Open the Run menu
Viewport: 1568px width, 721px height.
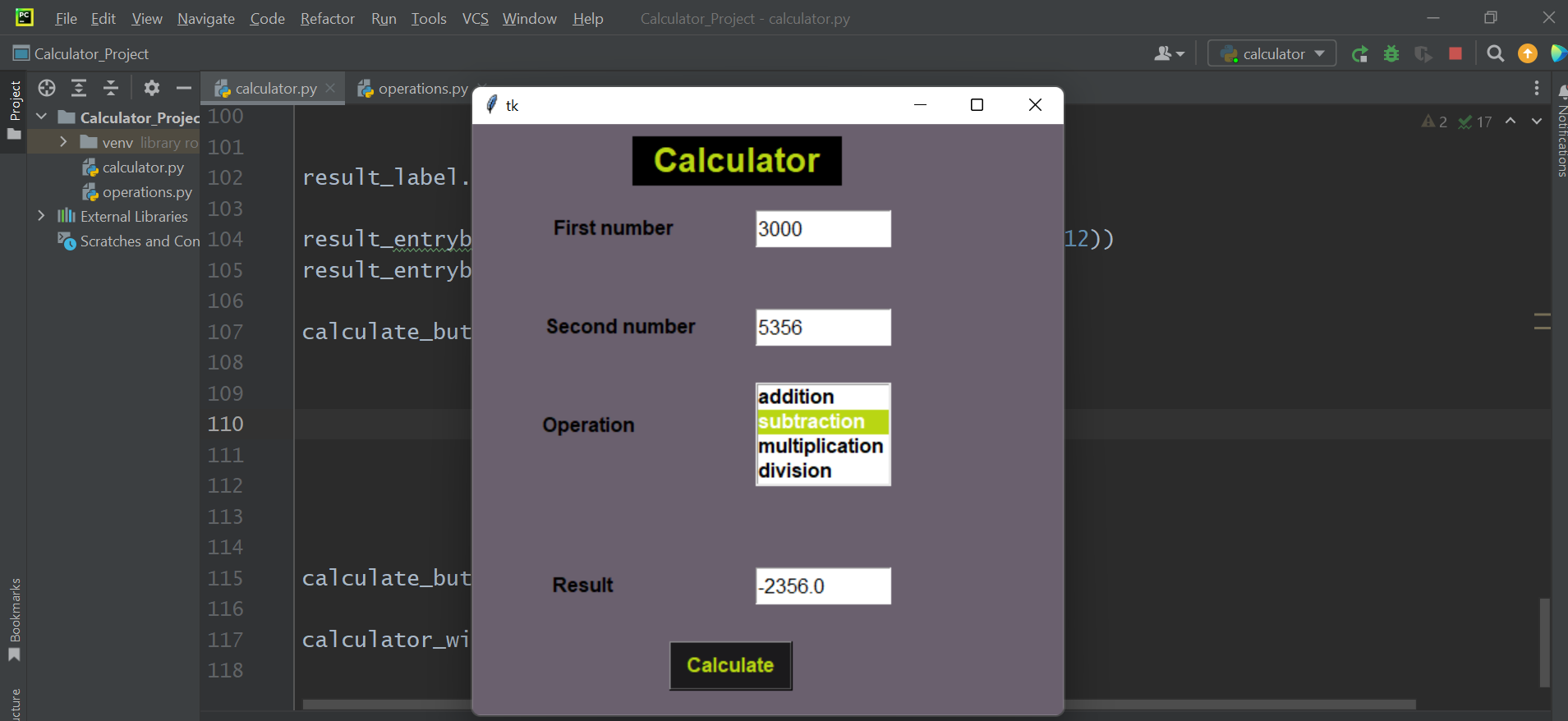384,18
